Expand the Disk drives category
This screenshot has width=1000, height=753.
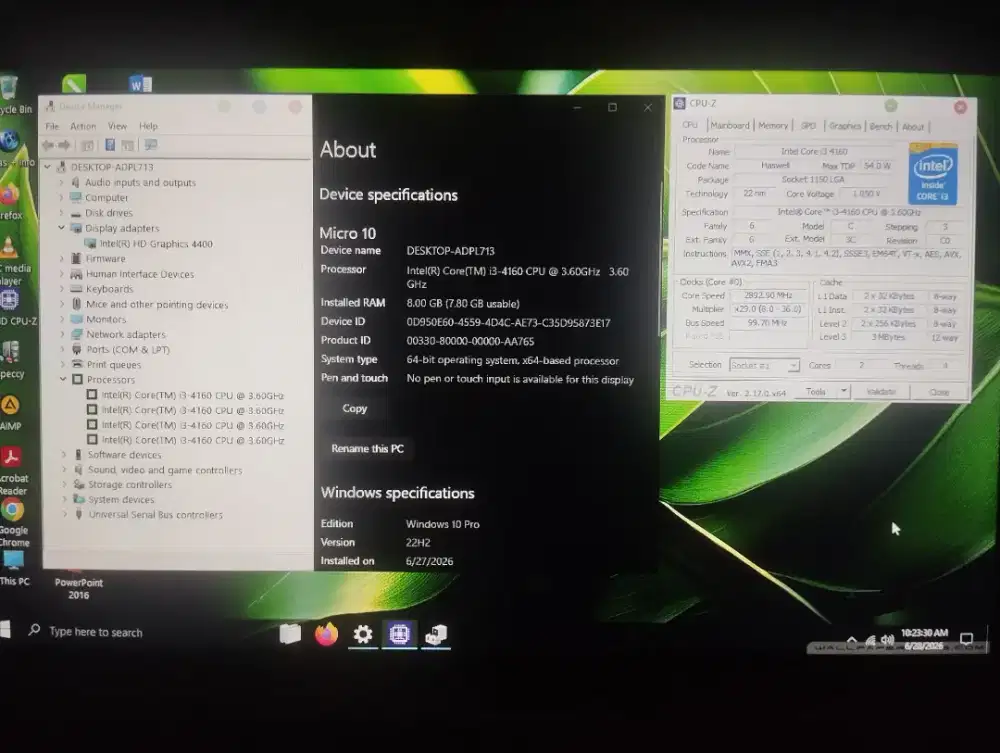62,213
